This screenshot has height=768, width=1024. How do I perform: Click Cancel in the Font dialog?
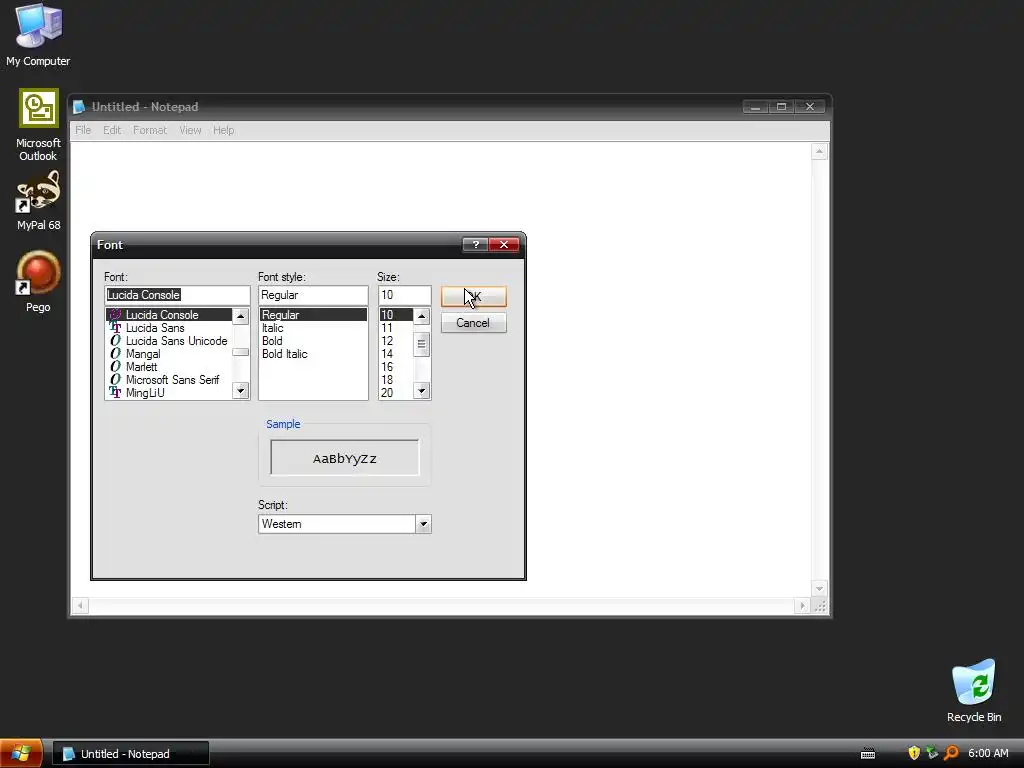(473, 323)
